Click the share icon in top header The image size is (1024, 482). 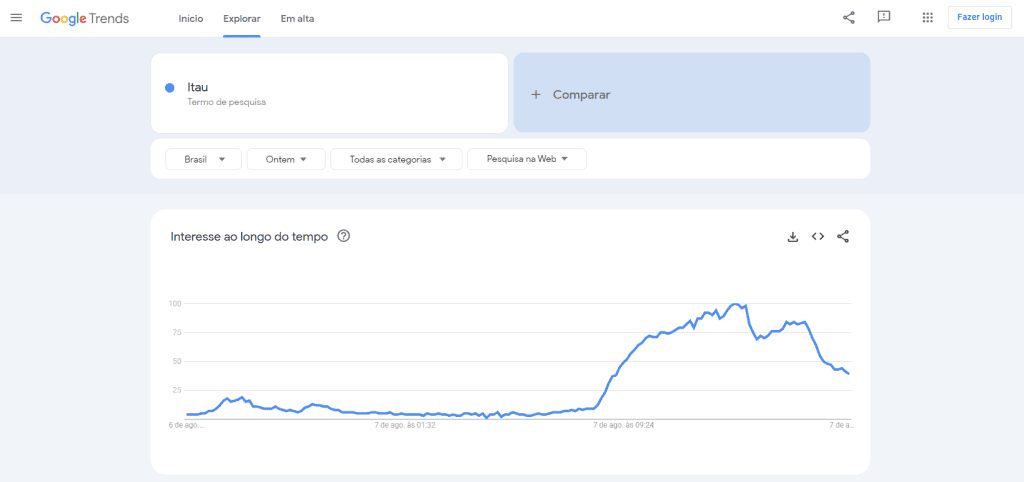tap(849, 18)
